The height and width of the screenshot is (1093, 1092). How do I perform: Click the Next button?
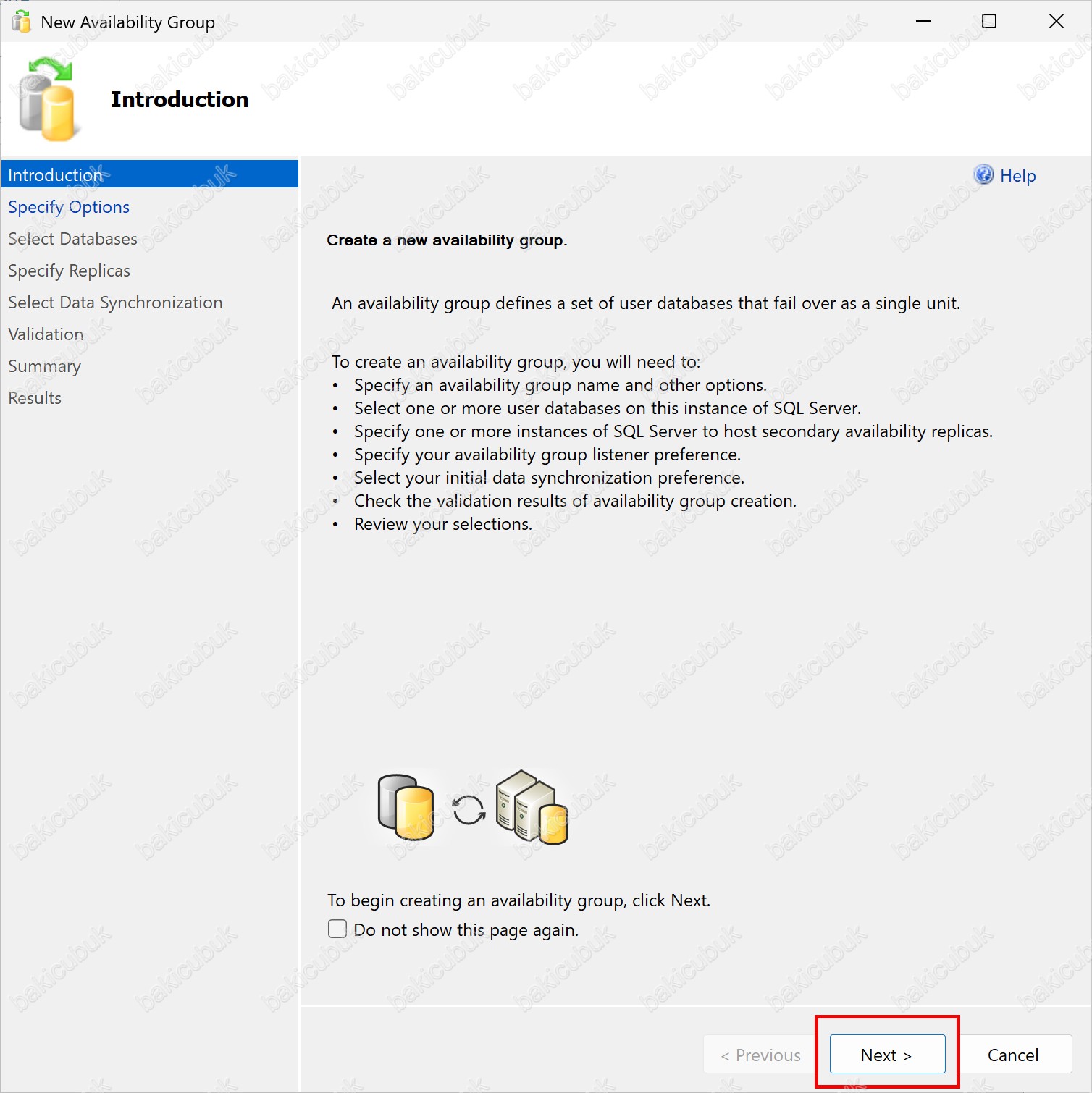887,1055
